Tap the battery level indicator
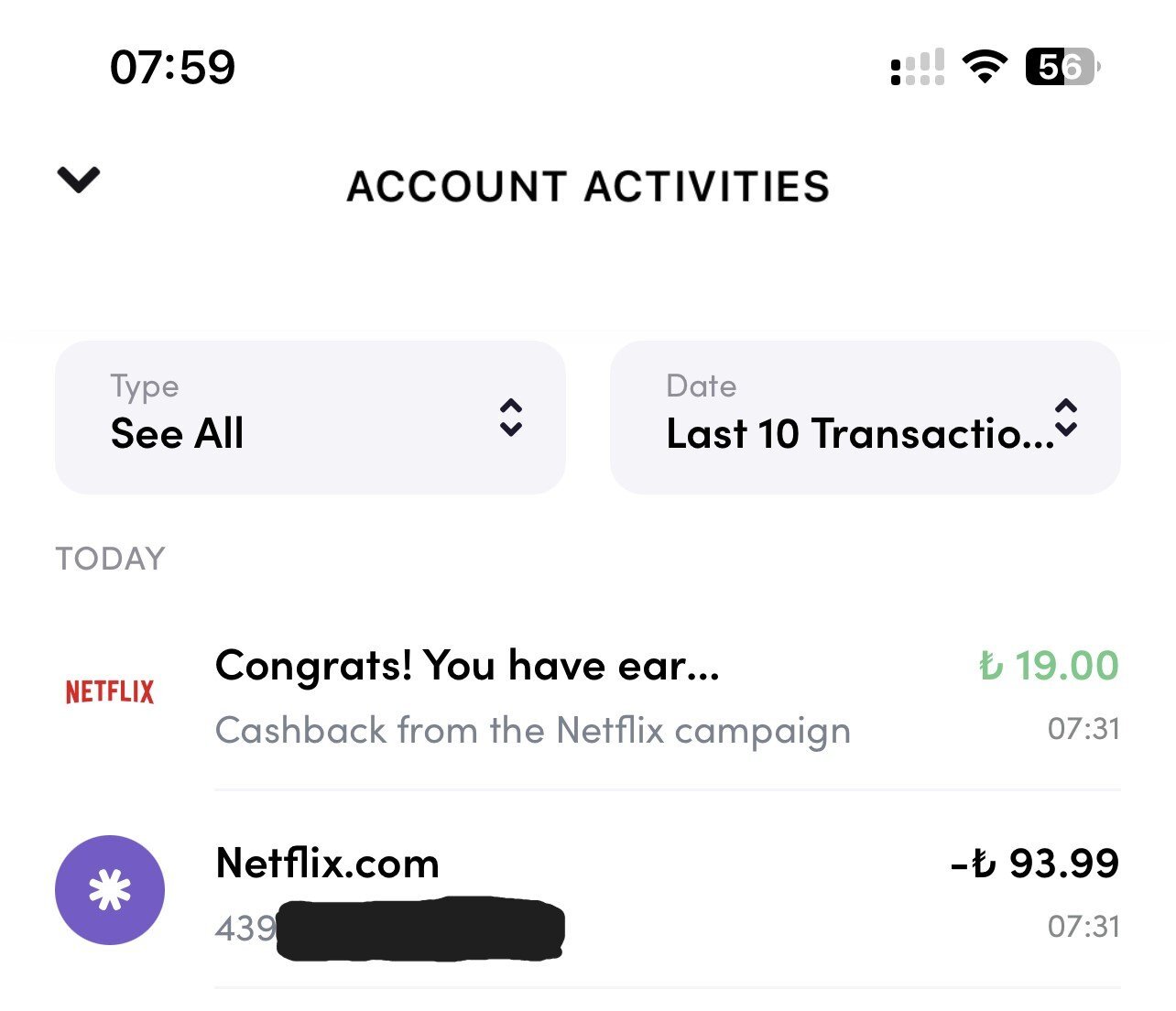Image resolution: width=1176 pixels, height=1011 pixels. tap(1062, 67)
